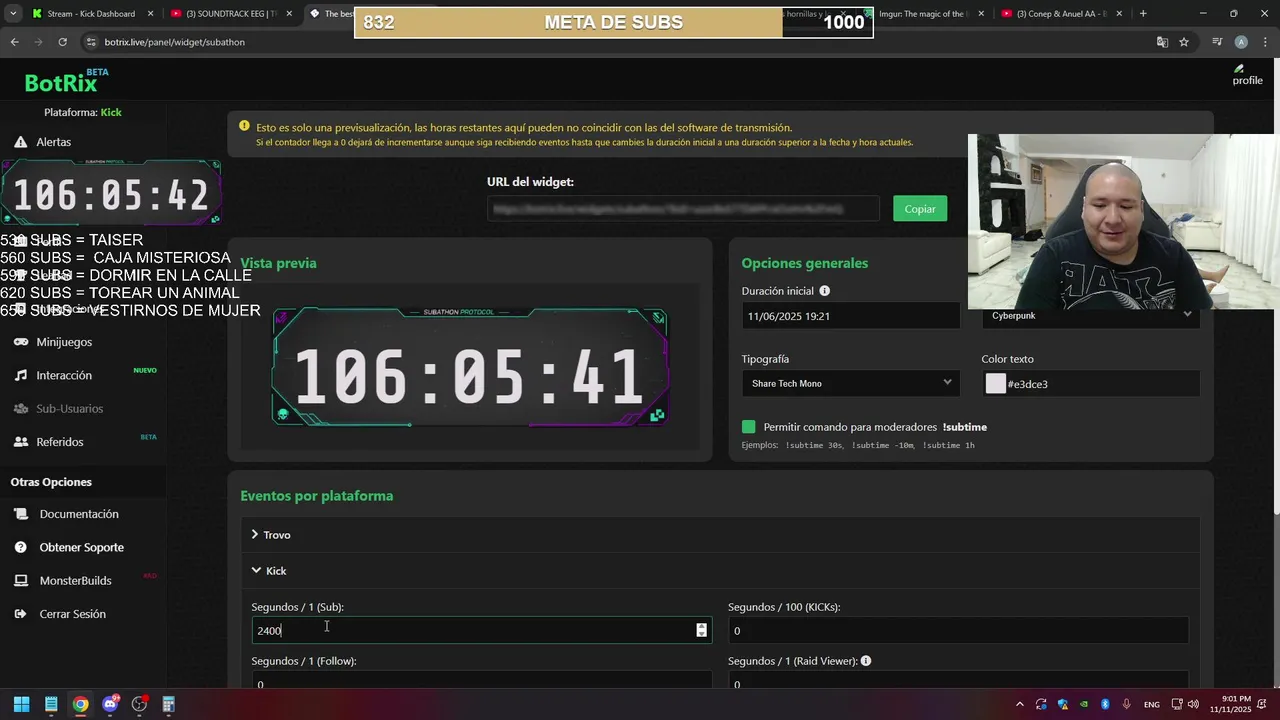Close the Stream - Kick Dashboard tab

click(x=150, y=14)
